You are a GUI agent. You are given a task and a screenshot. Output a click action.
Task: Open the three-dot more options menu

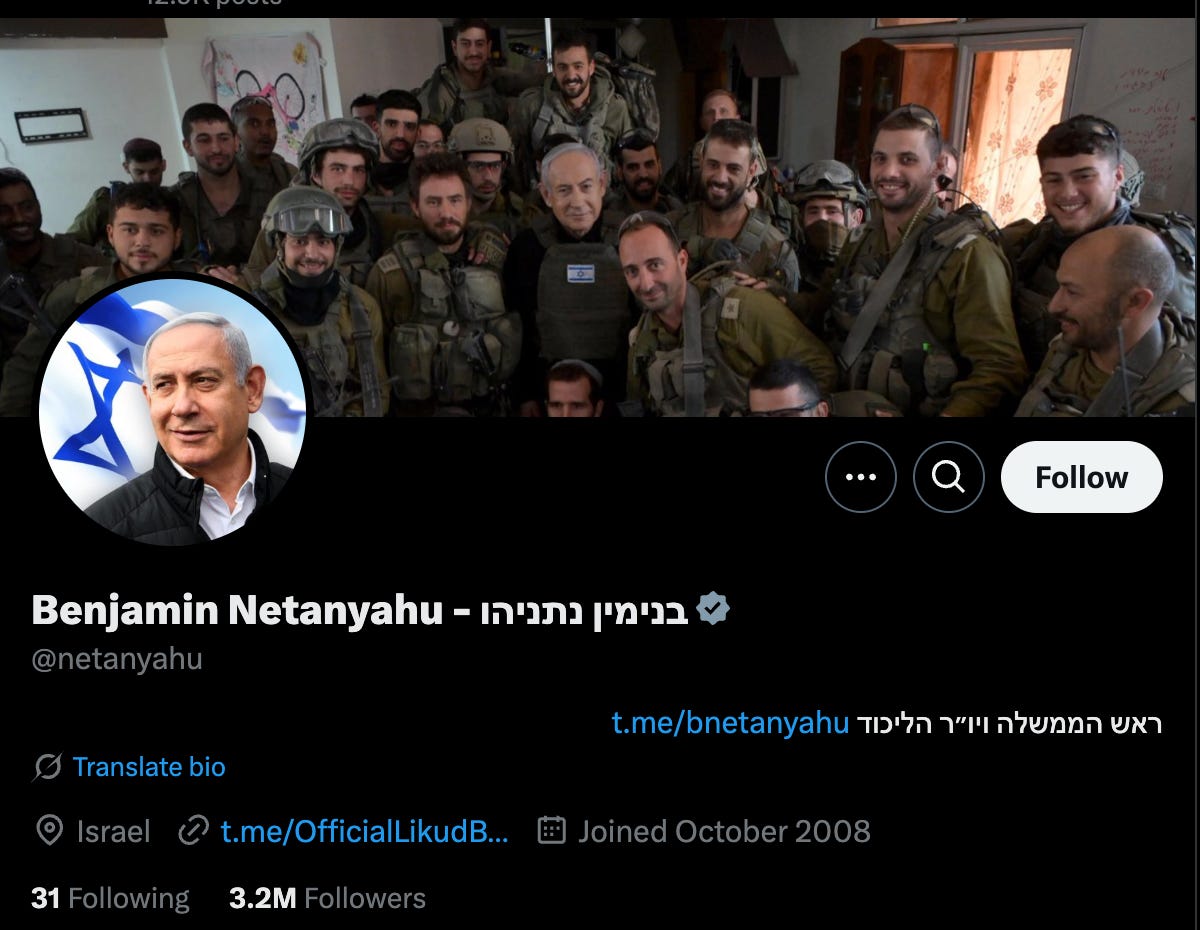click(x=861, y=477)
